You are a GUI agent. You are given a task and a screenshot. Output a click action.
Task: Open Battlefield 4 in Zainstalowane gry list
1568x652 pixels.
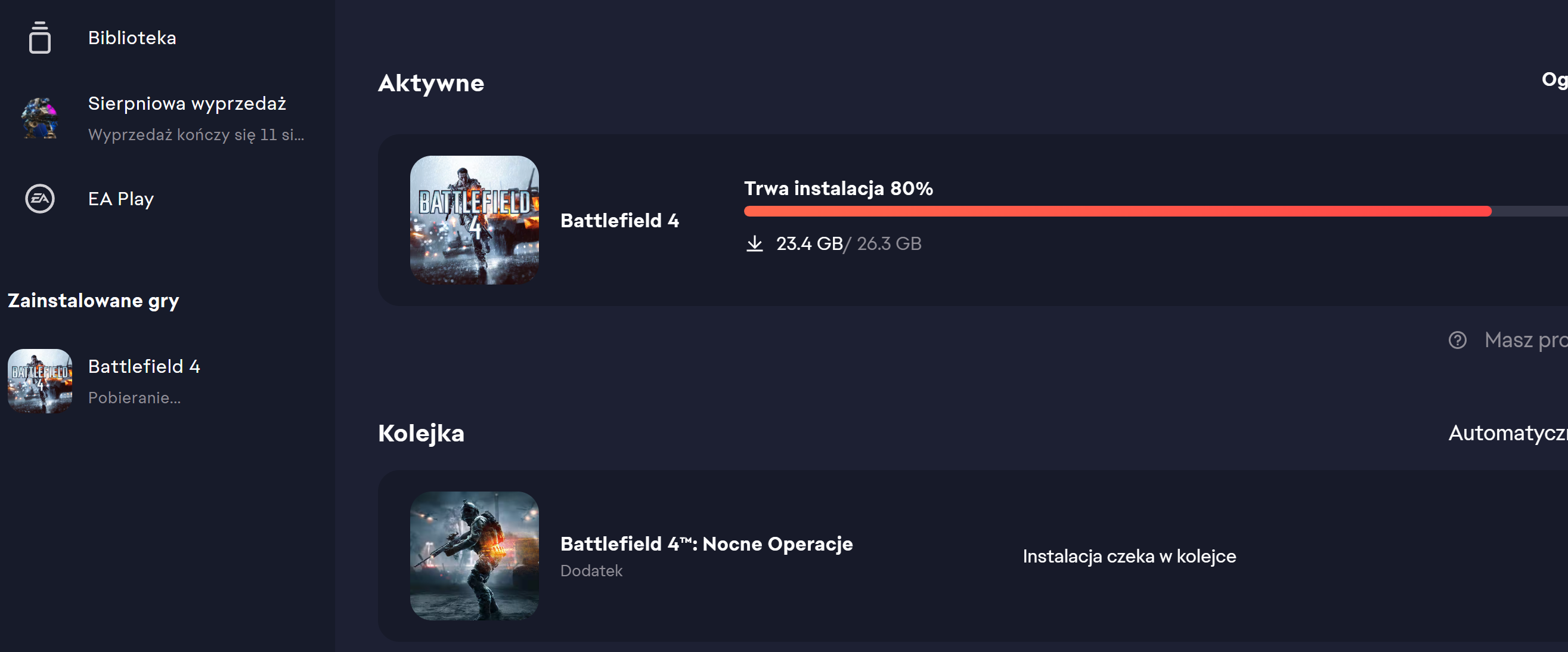144,366
